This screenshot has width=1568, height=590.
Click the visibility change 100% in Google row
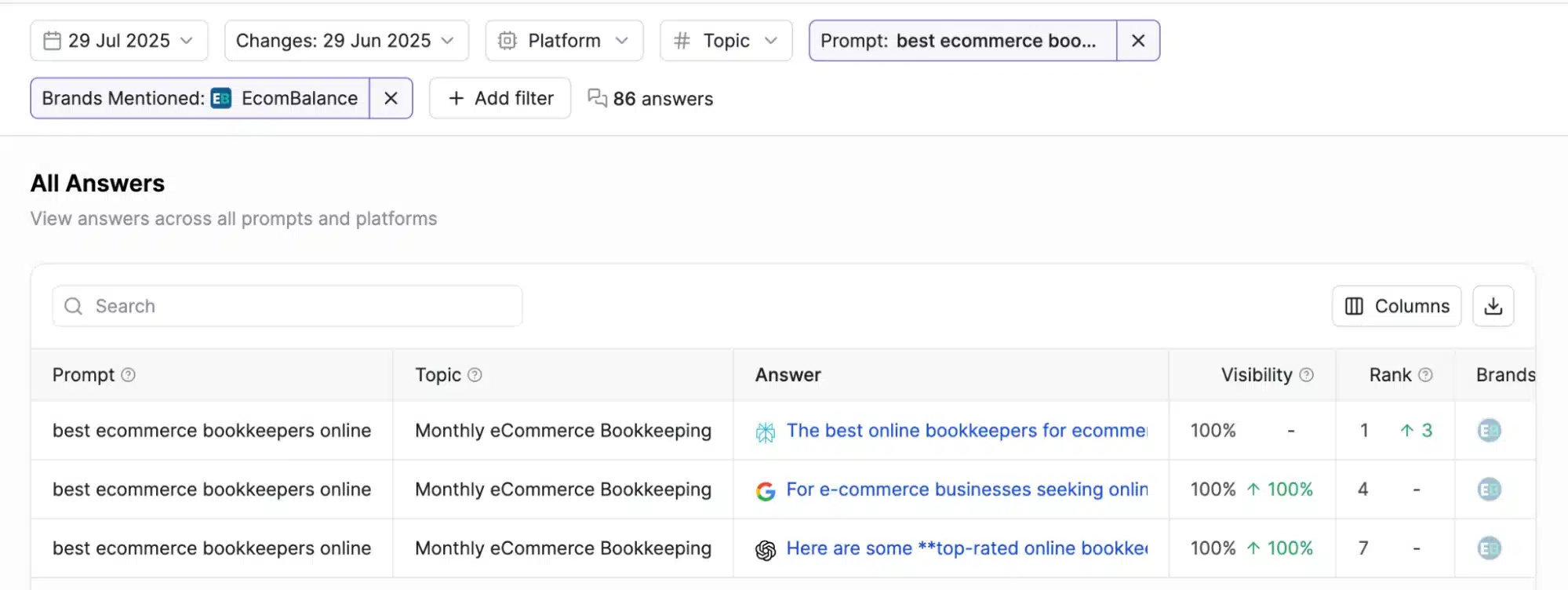[x=1280, y=490]
